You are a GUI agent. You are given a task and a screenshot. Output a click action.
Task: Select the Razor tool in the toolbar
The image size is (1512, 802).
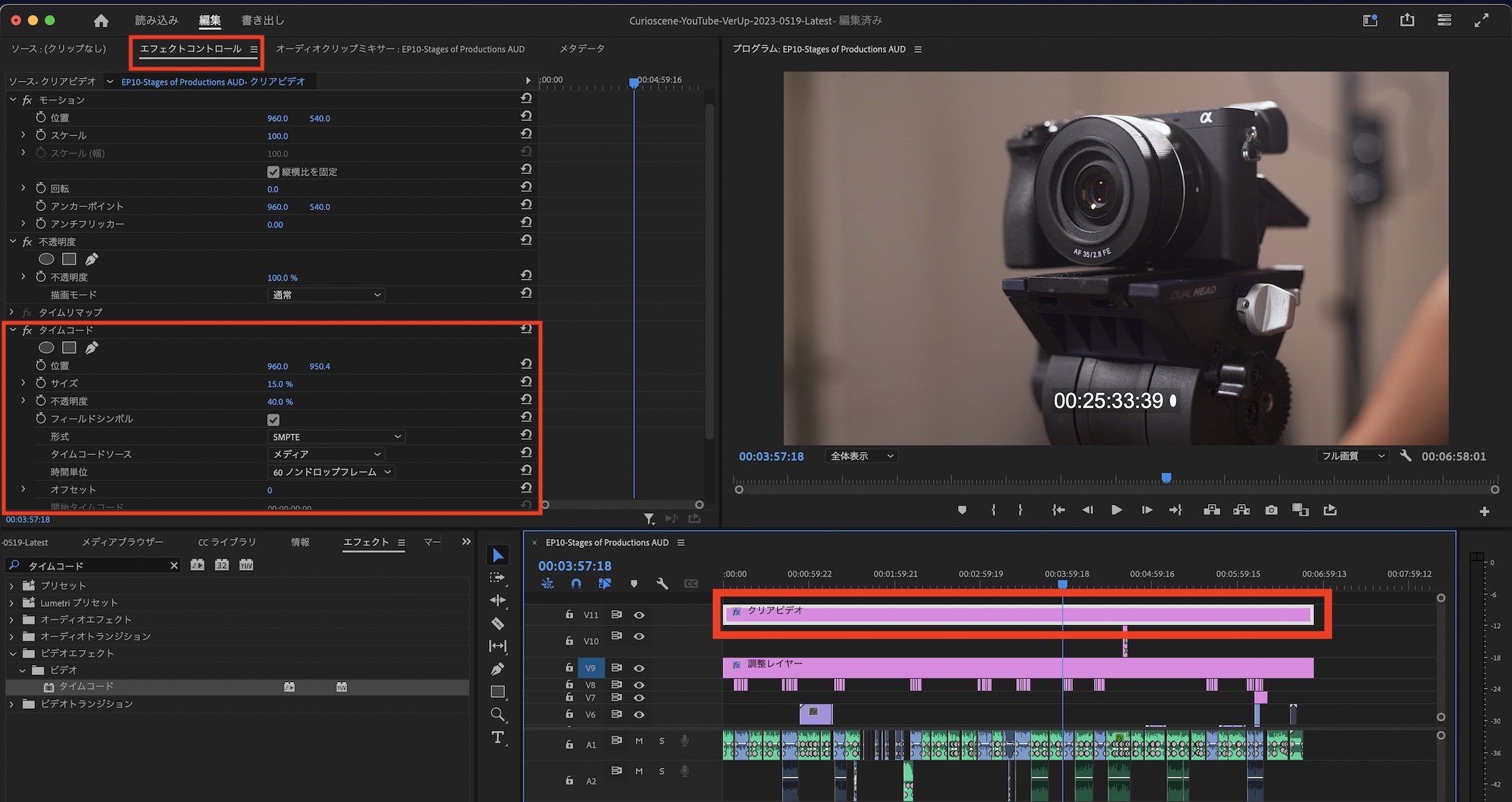coord(497,624)
